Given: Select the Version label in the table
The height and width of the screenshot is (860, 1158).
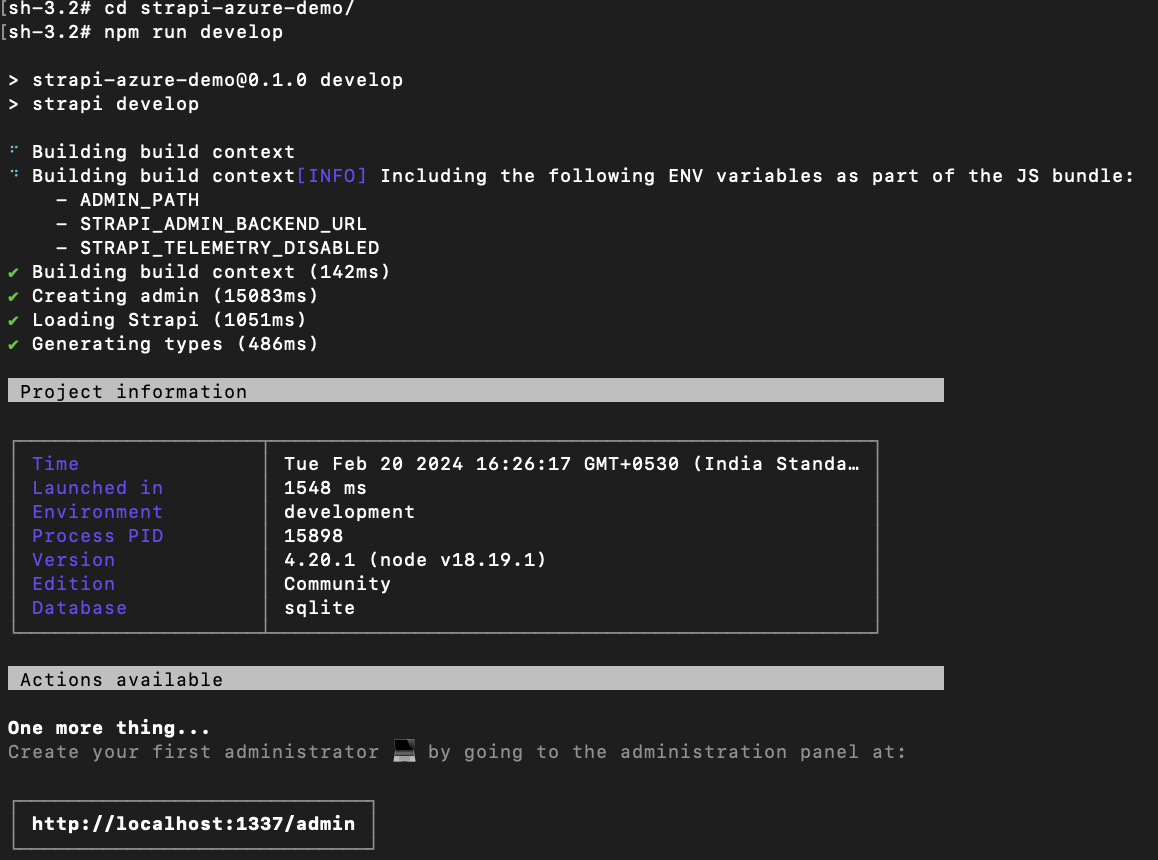Looking at the screenshot, I should [73, 559].
